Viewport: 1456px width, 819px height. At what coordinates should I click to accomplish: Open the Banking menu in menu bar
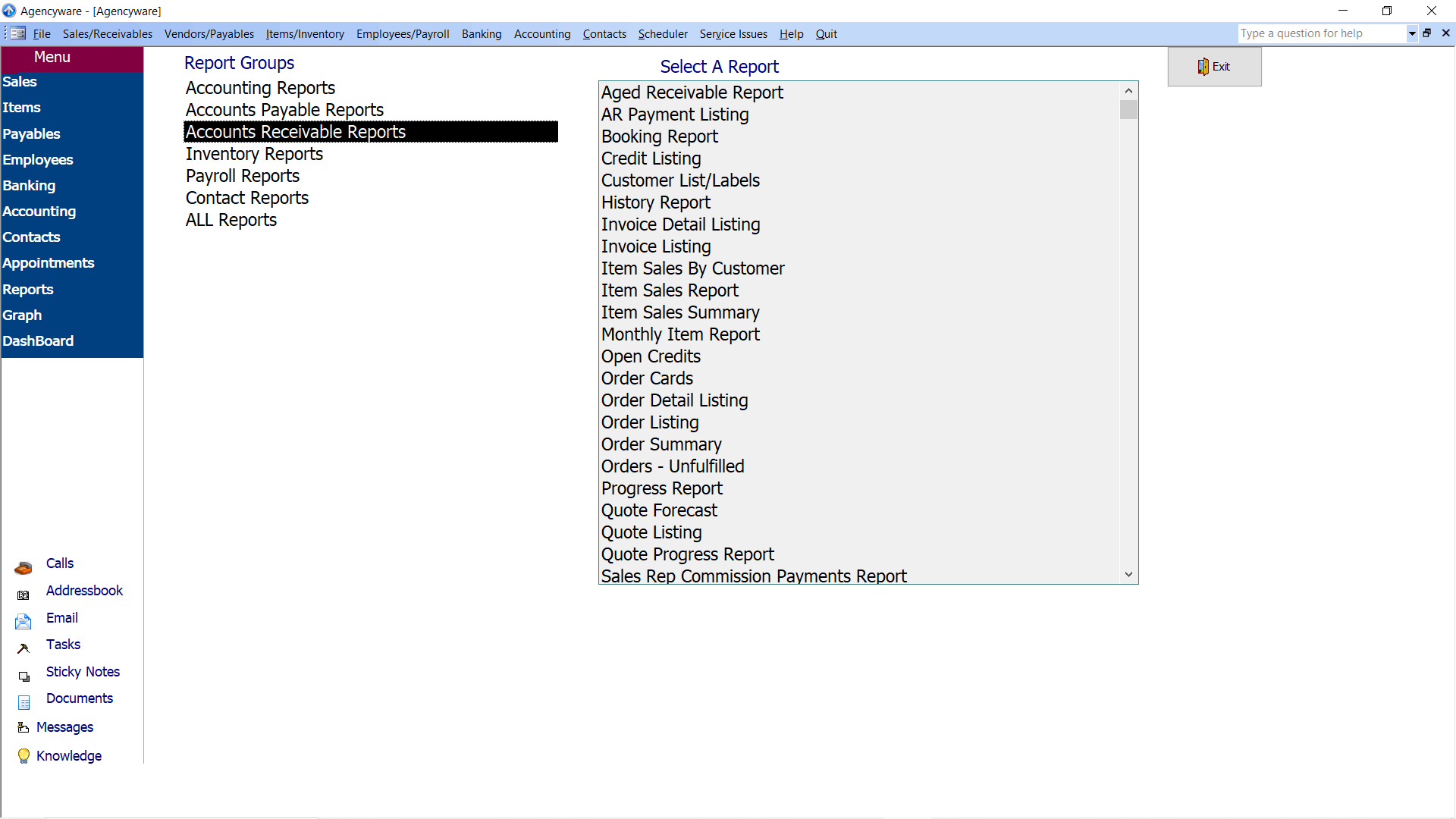[482, 34]
